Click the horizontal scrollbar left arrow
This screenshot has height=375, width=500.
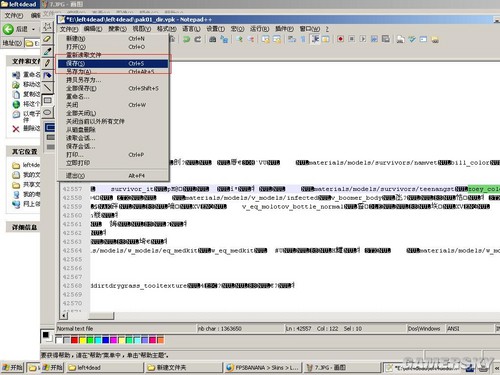64,315
